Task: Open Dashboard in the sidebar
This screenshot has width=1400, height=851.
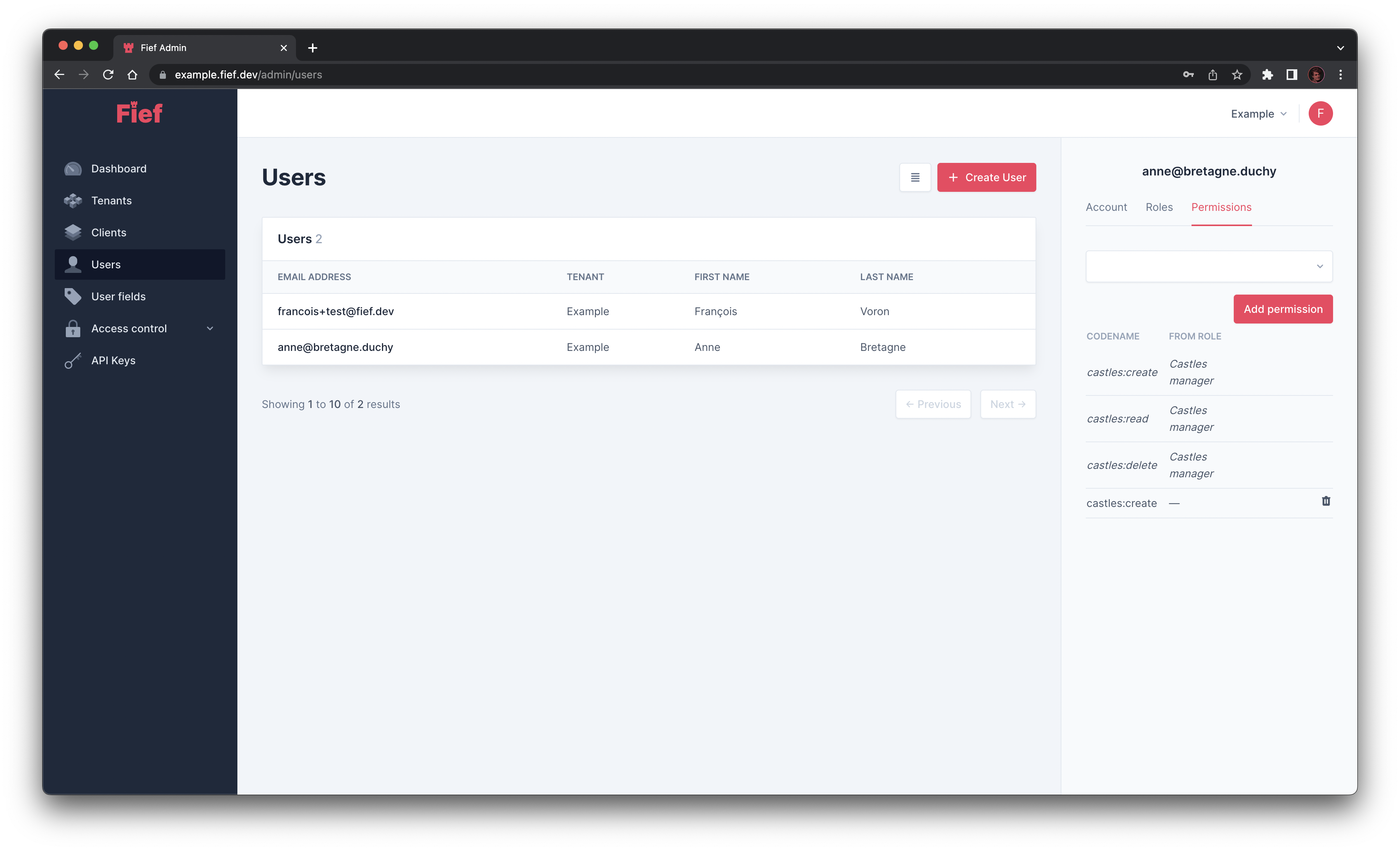Action: point(140,169)
